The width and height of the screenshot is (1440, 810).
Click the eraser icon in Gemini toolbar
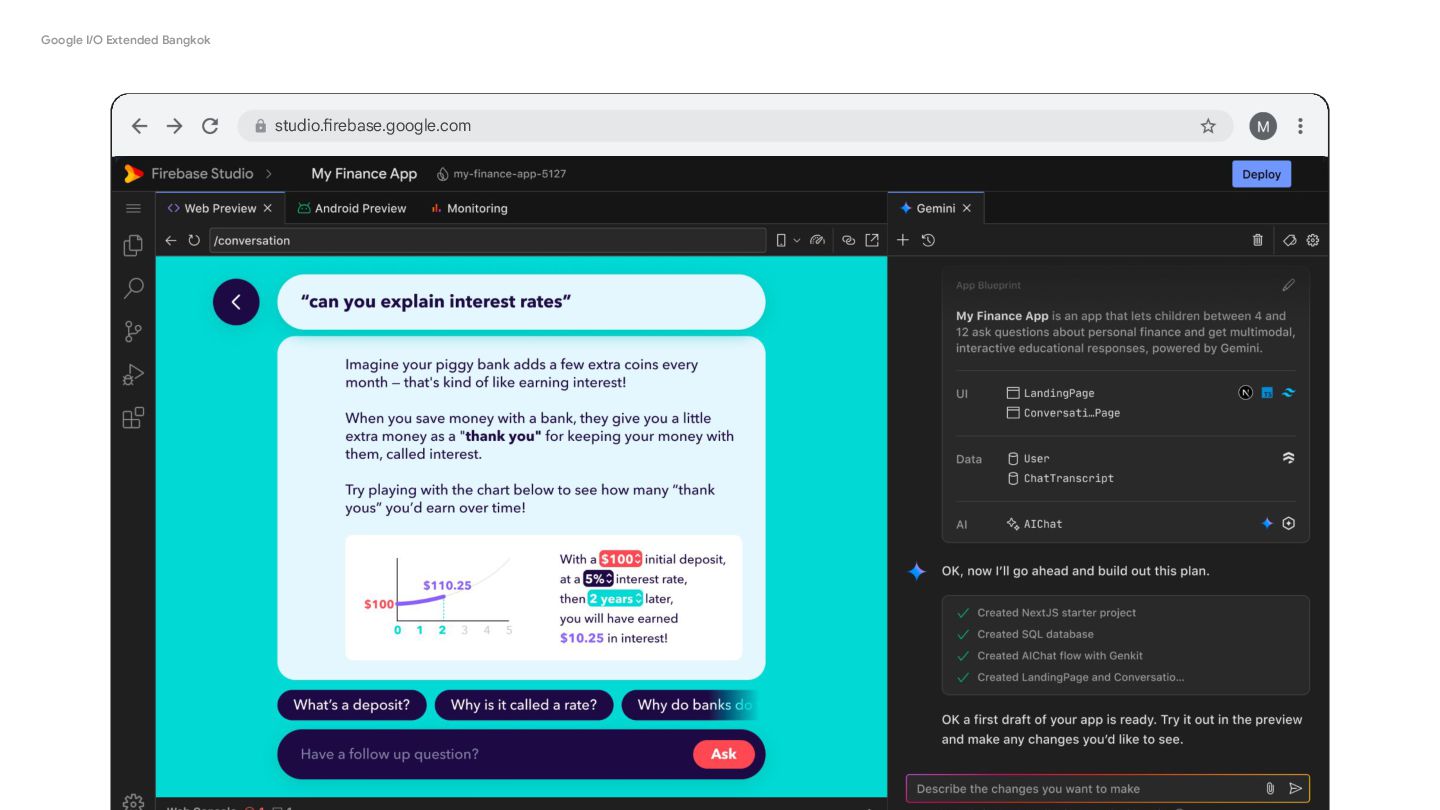tap(1290, 240)
